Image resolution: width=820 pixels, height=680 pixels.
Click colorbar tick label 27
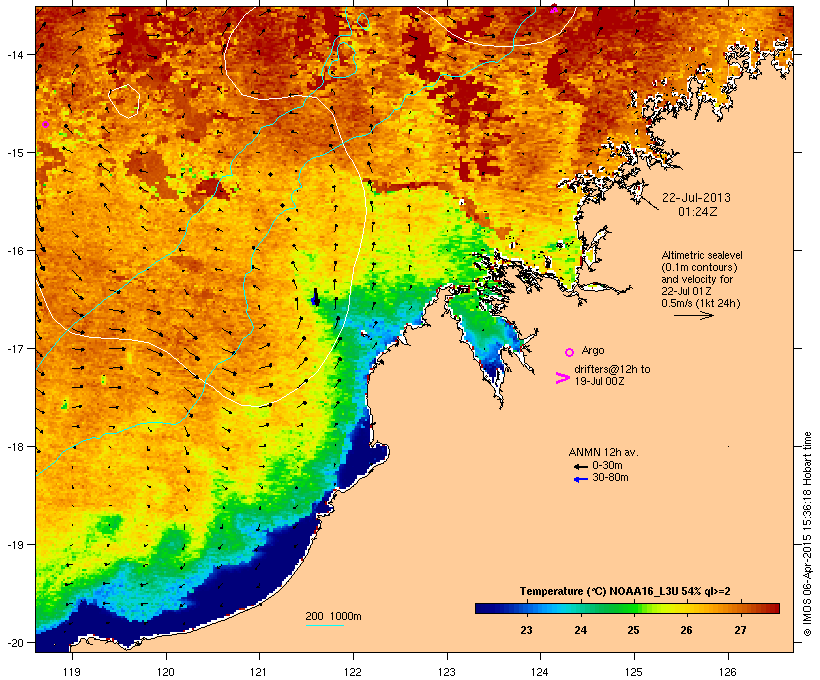741,630
